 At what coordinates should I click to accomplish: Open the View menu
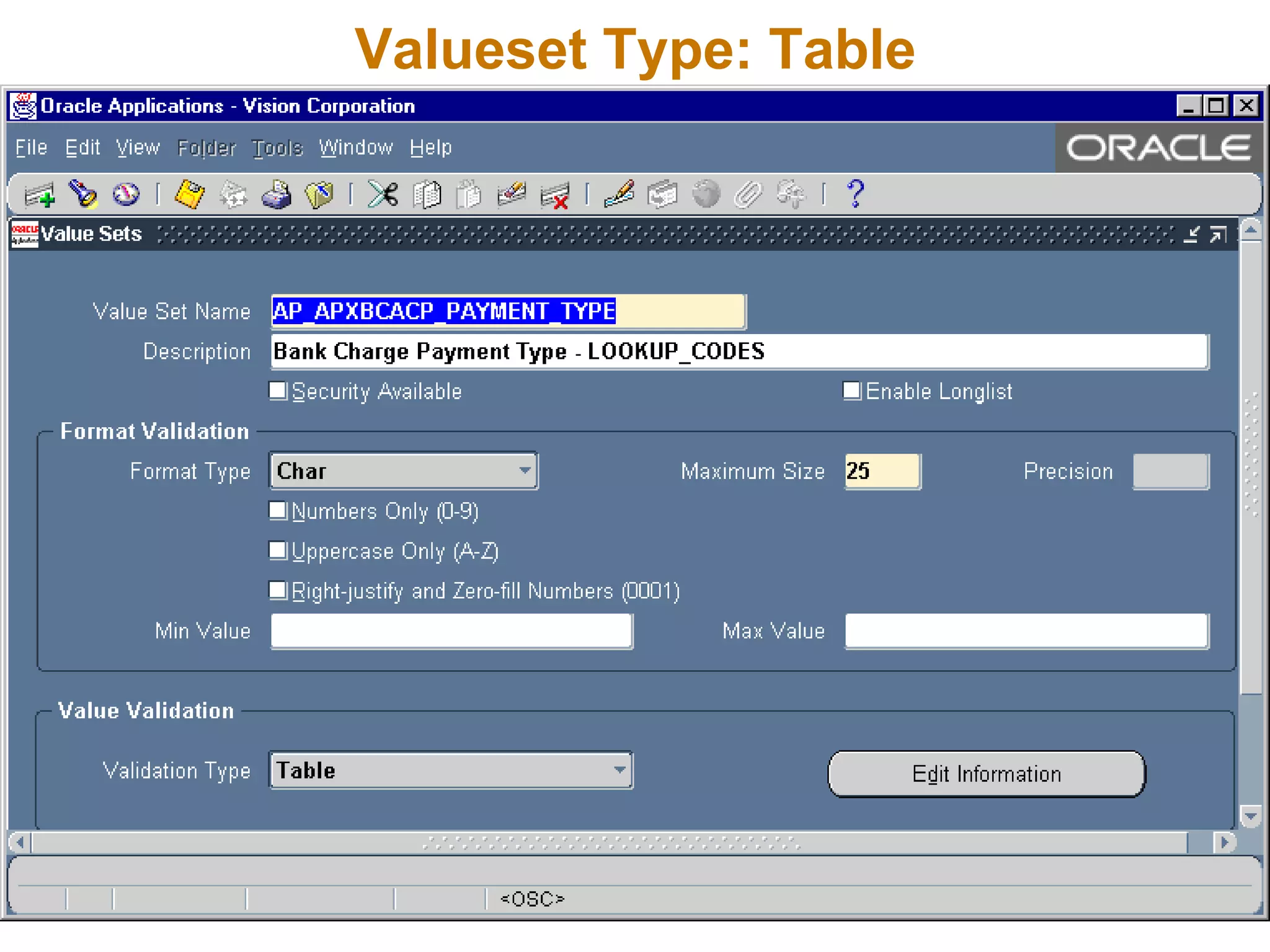click(138, 148)
